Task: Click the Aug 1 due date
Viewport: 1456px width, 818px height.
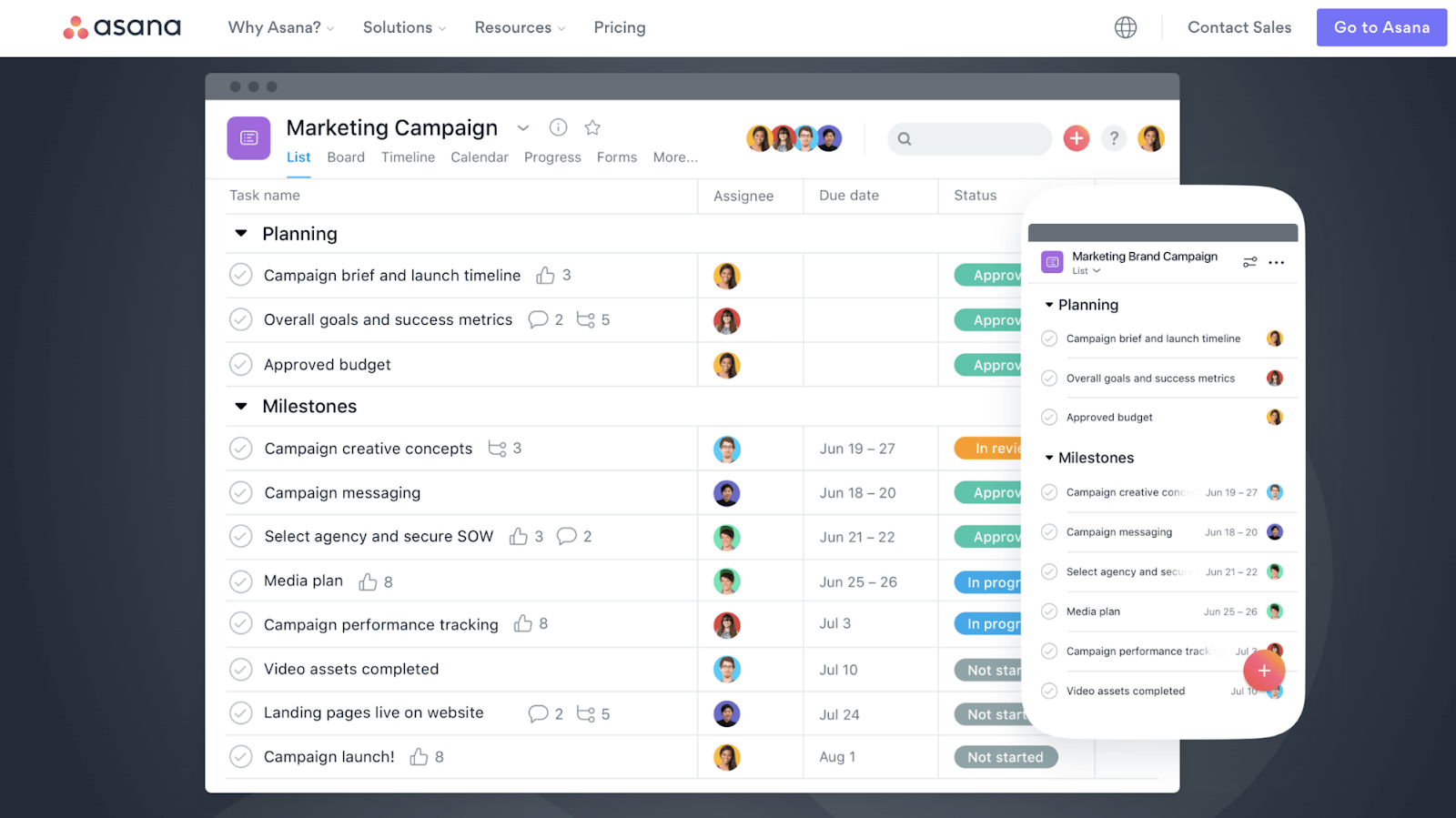Action: (x=837, y=757)
